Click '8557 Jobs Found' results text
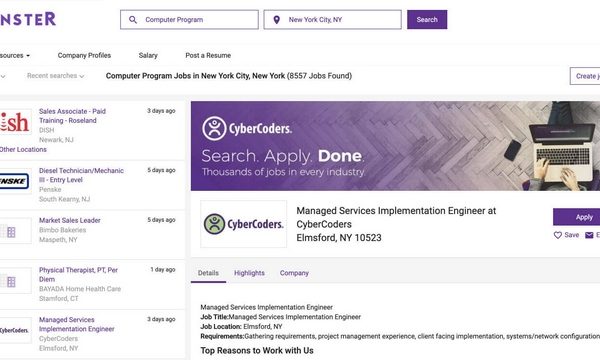 click(320, 76)
